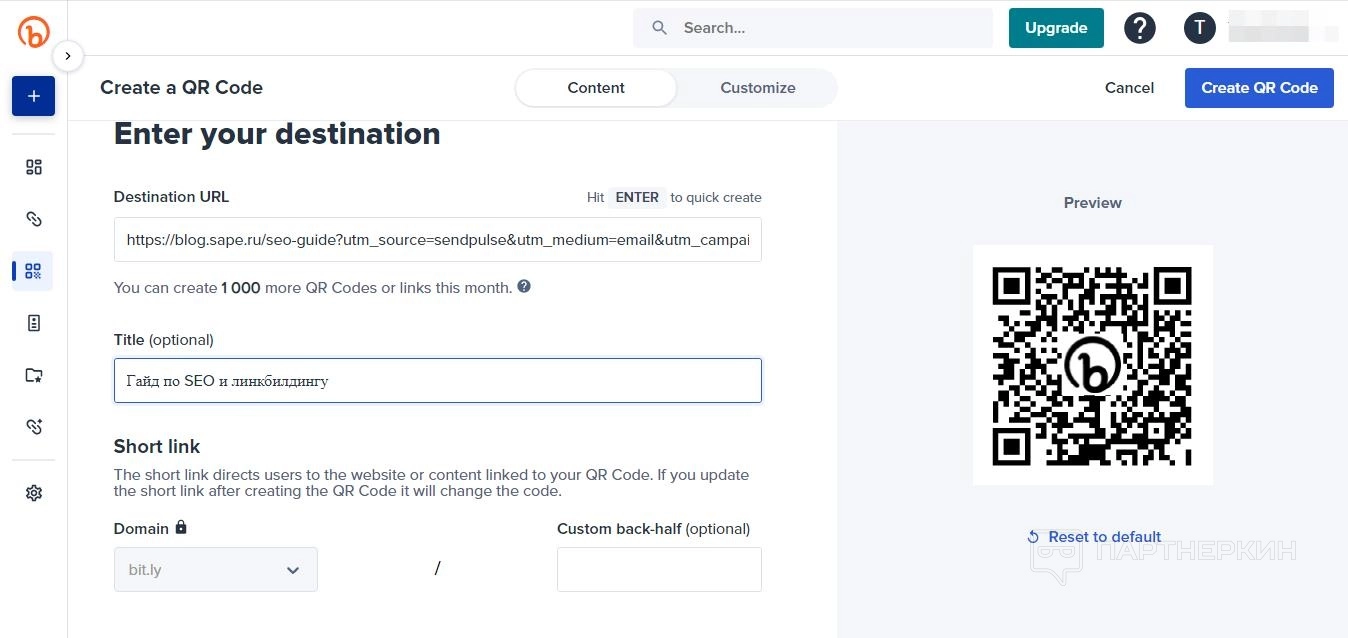
Task: Click the blue plus Create new button
Action: (x=33, y=96)
